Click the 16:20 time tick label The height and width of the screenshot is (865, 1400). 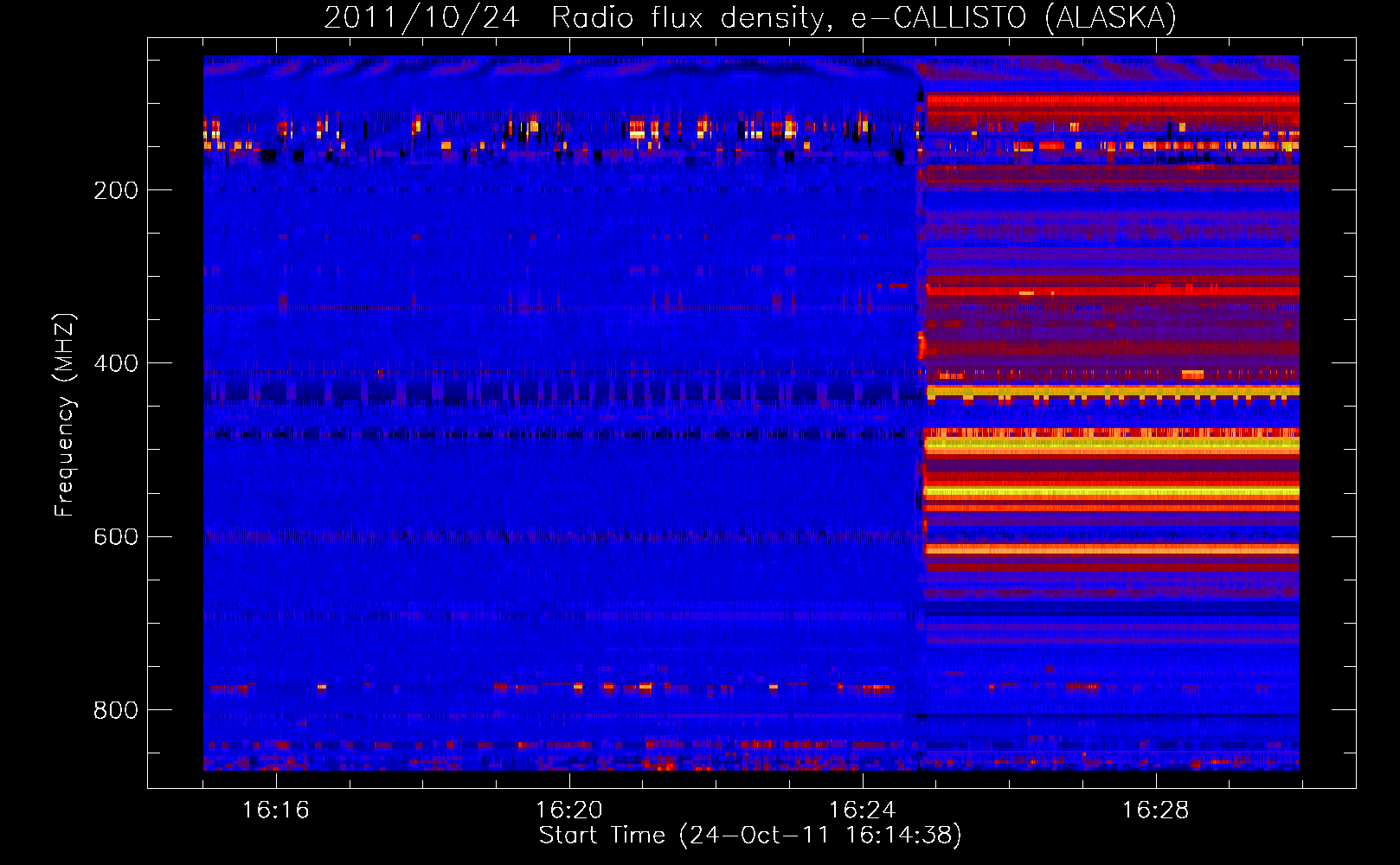pos(568,811)
